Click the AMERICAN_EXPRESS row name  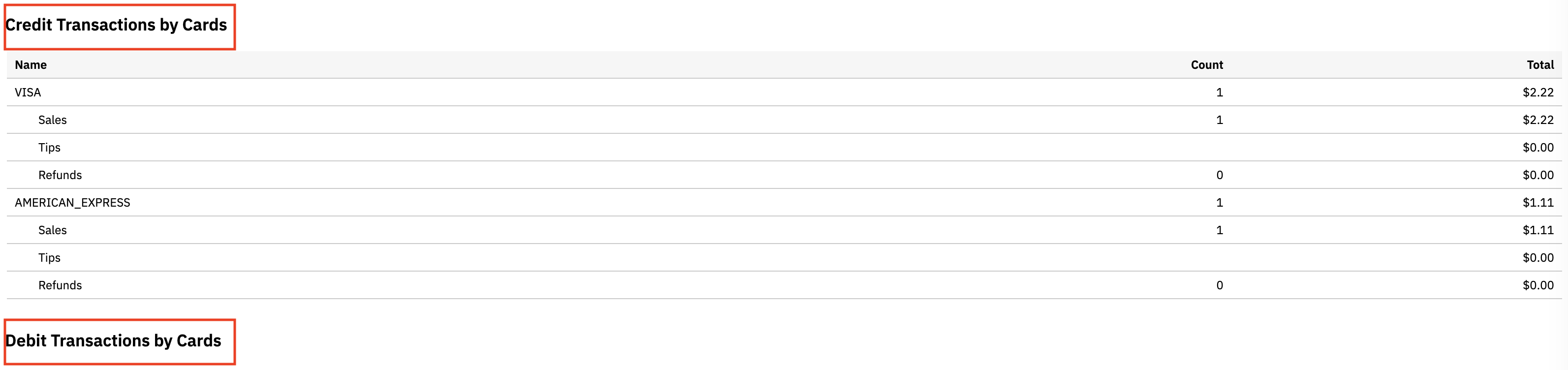(x=72, y=203)
